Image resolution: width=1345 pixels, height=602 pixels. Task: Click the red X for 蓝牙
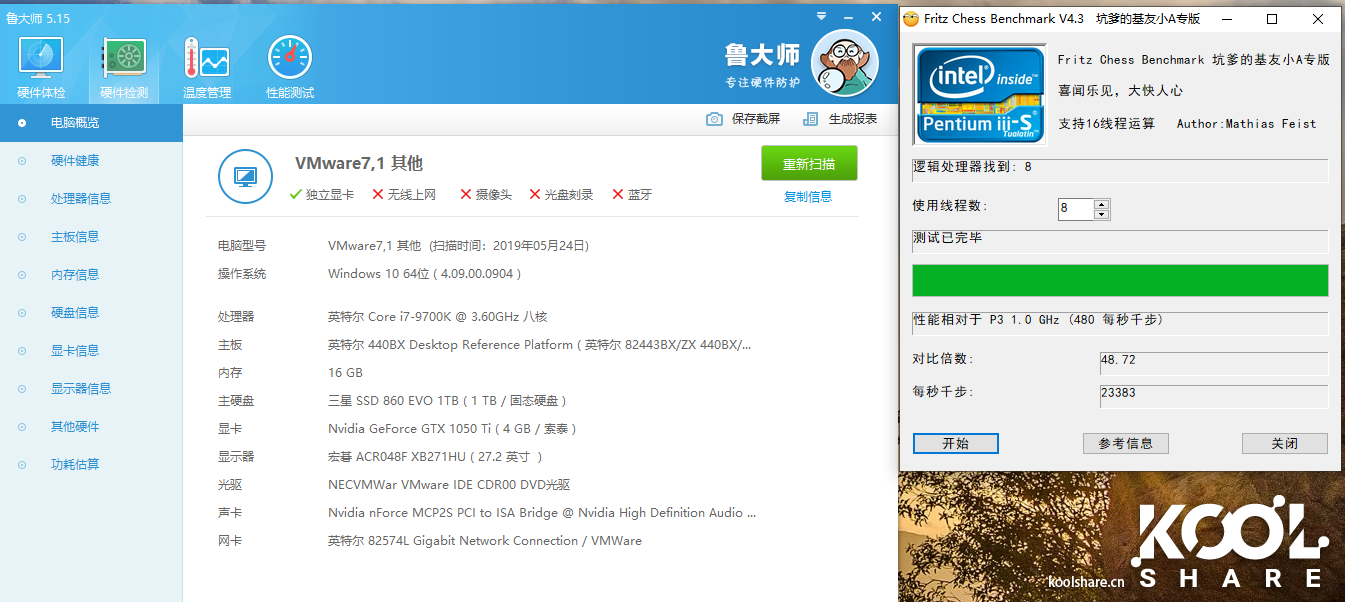click(x=618, y=195)
